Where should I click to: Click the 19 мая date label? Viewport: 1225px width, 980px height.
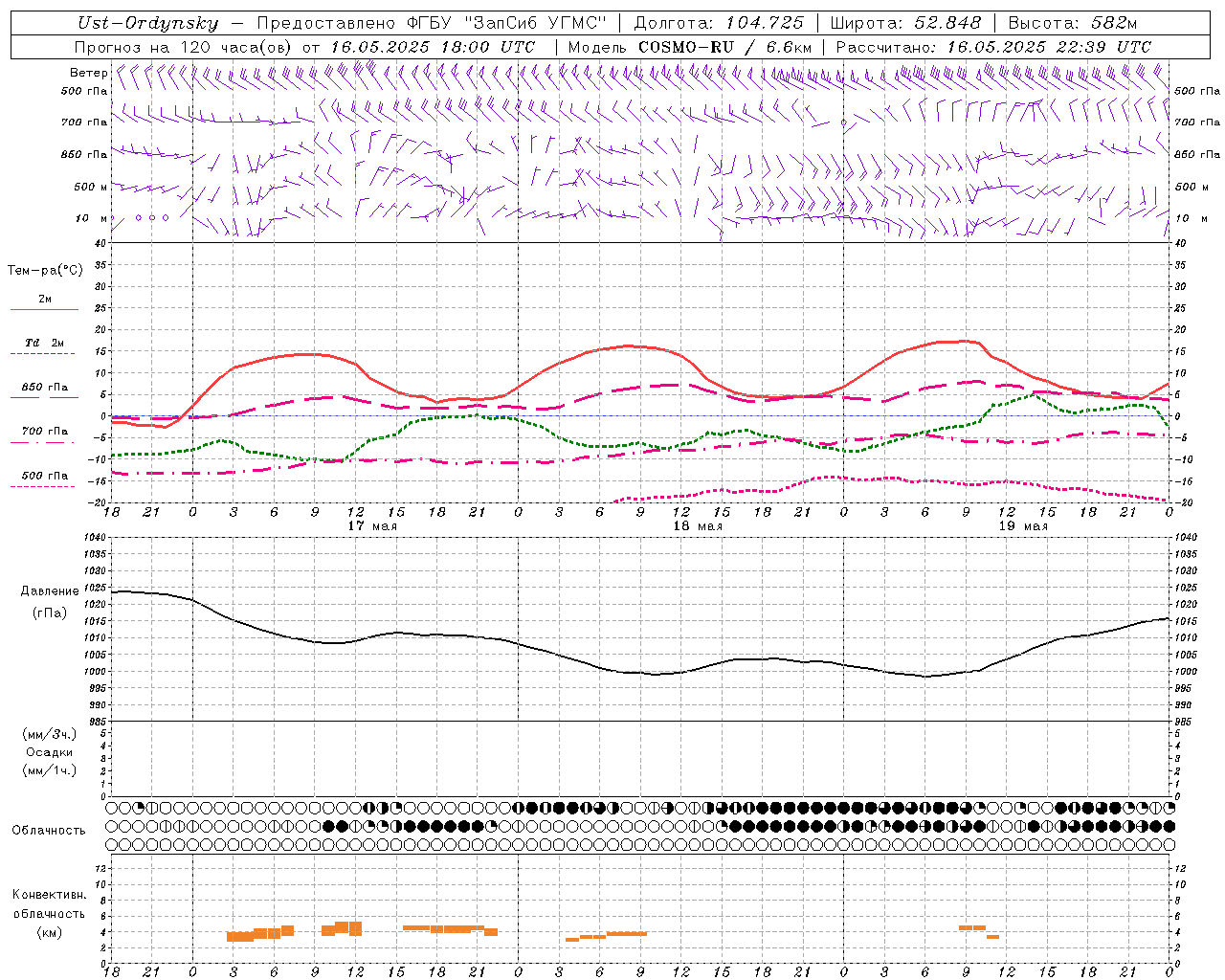click(x=1023, y=526)
